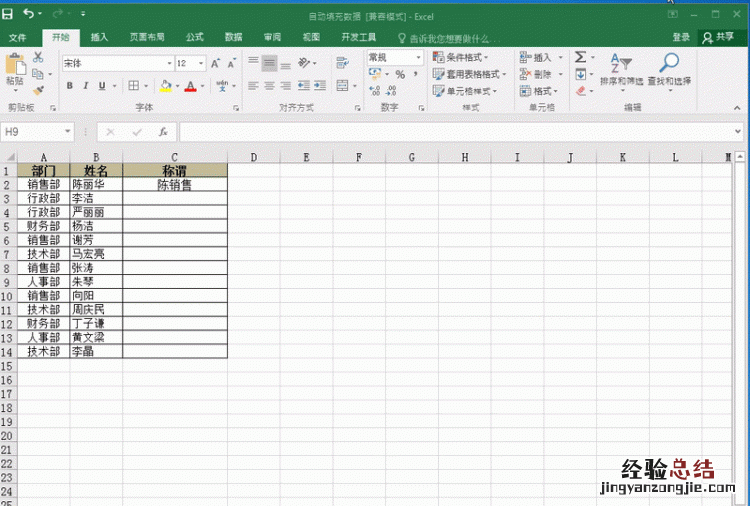Switch to the 插入 ribbon tab
750x506 pixels.
pyautogui.click(x=99, y=37)
